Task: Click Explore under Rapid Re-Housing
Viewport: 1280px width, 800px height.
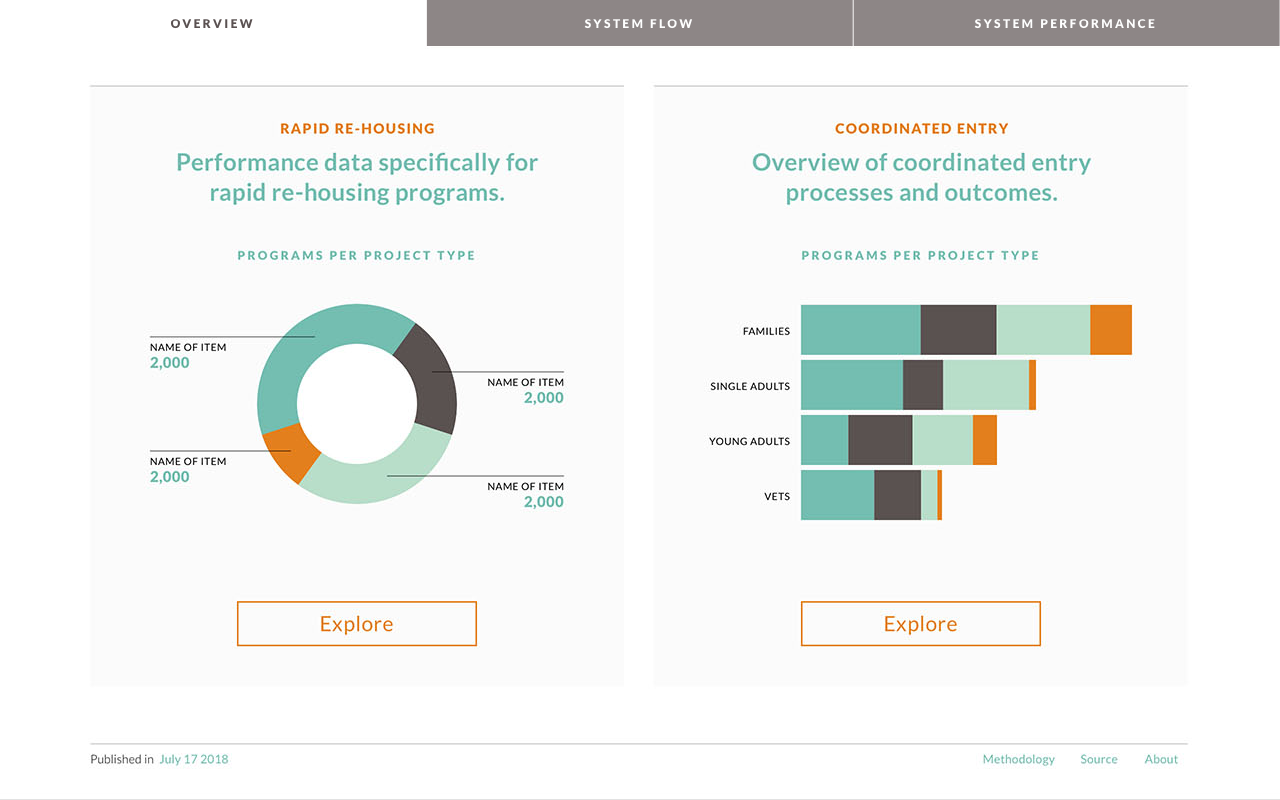Action: [356, 623]
